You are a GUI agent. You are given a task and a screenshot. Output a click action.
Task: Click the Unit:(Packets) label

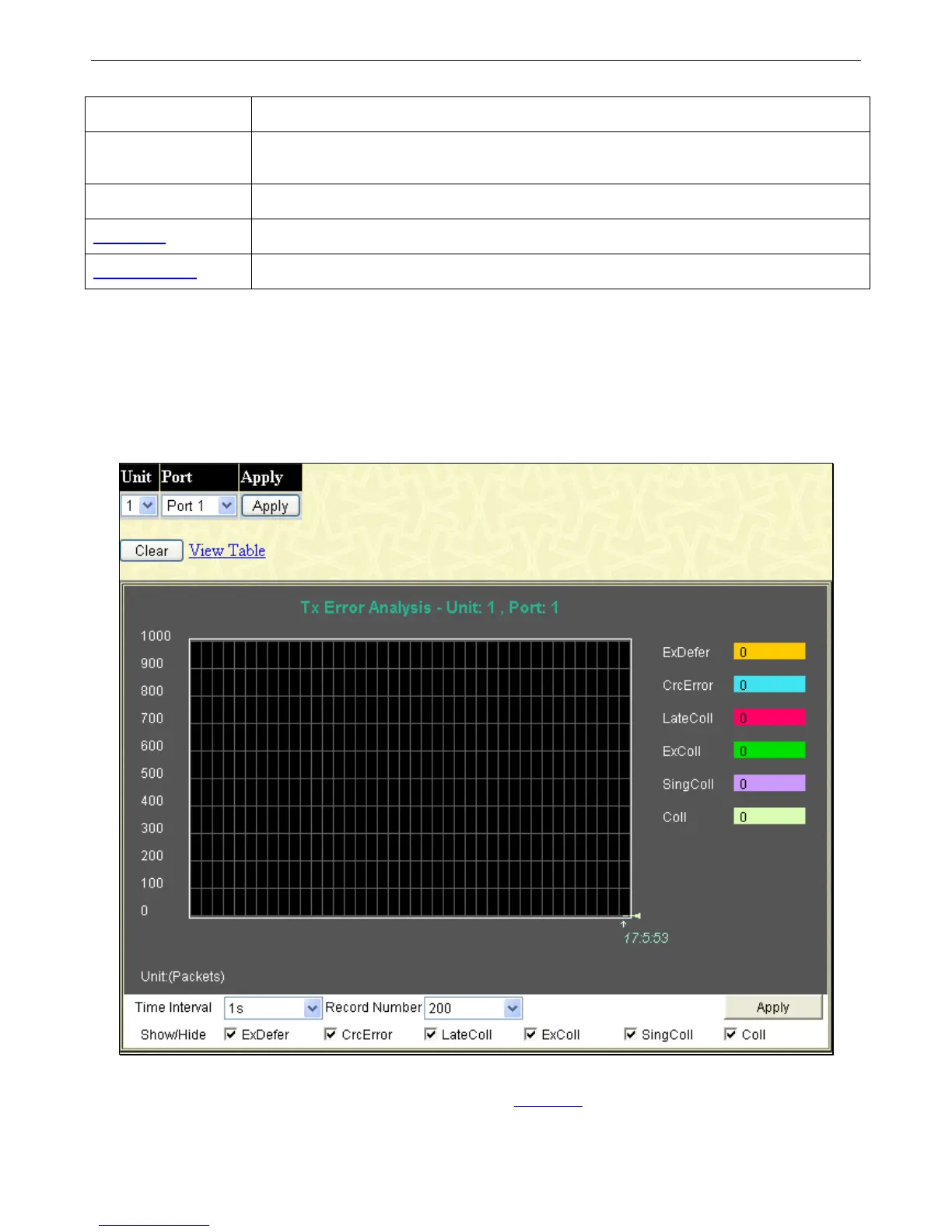pos(183,977)
